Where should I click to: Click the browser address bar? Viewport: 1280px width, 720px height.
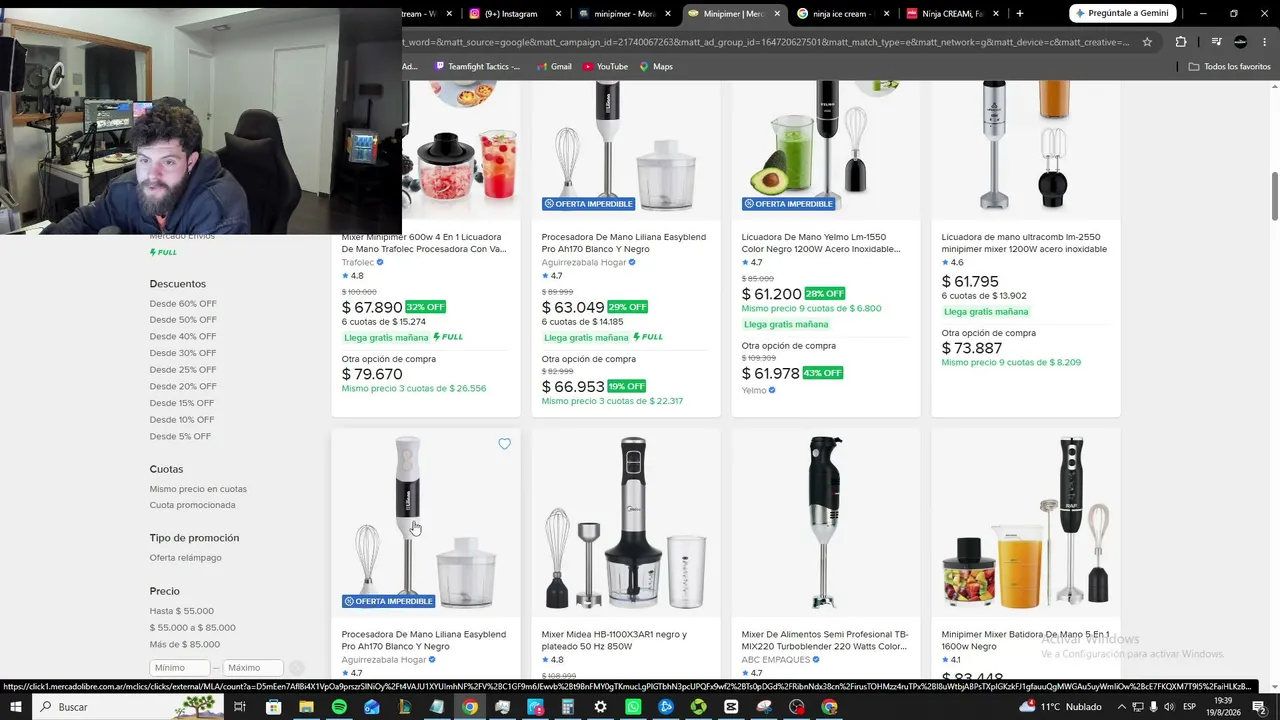pyautogui.click(x=765, y=42)
